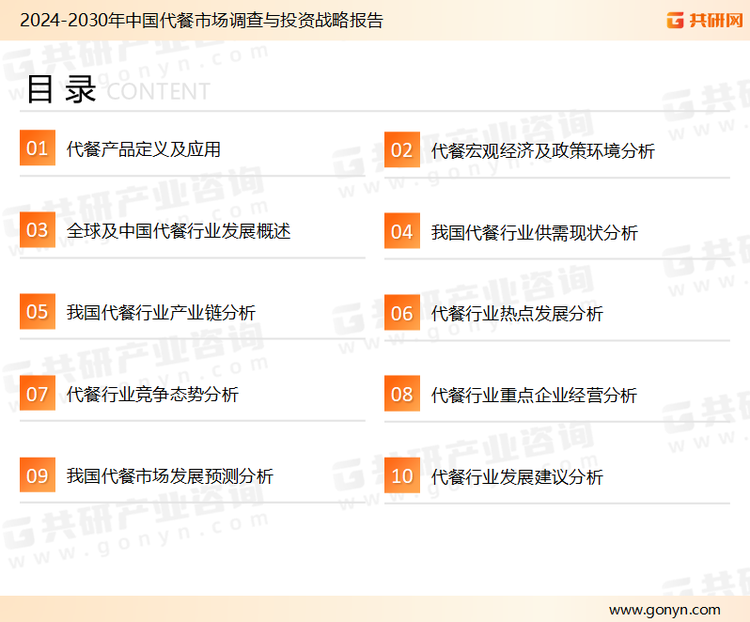Click the CONTENT subtitle text
The image size is (750, 622).
[158, 91]
